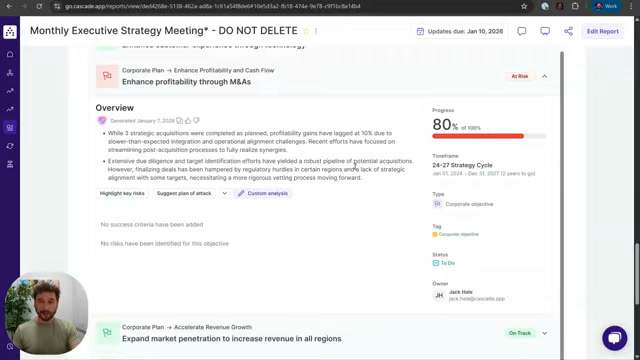Screen dimensions: 640x360
Task: Star the Monthly Executive Strategy Meeting report
Action: [x=306, y=31]
